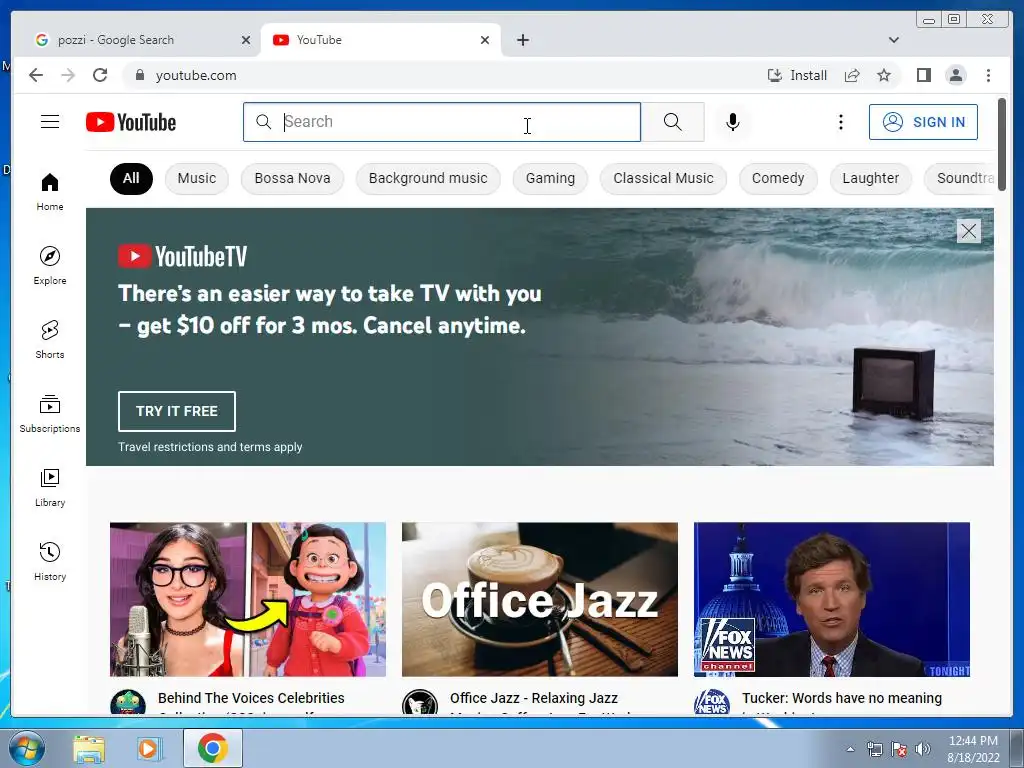This screenshot has height=768, width=1024.
Task: Reload the page
Action: (x=100, y=75)
